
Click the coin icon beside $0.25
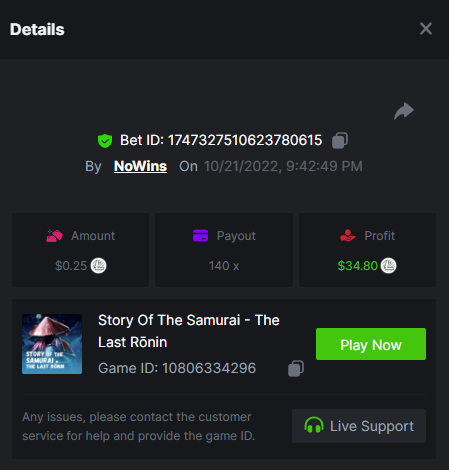pos(98,266)
